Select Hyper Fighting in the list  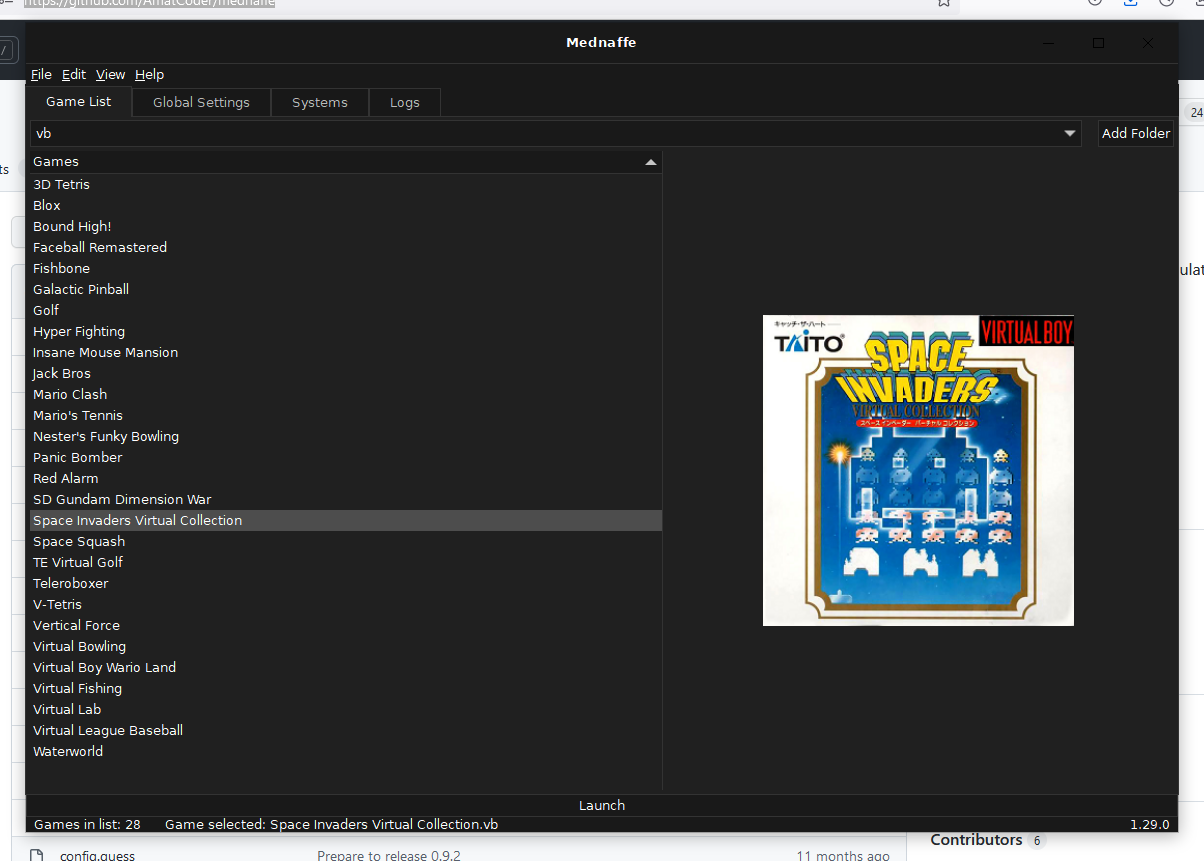(x=345, y=331)
